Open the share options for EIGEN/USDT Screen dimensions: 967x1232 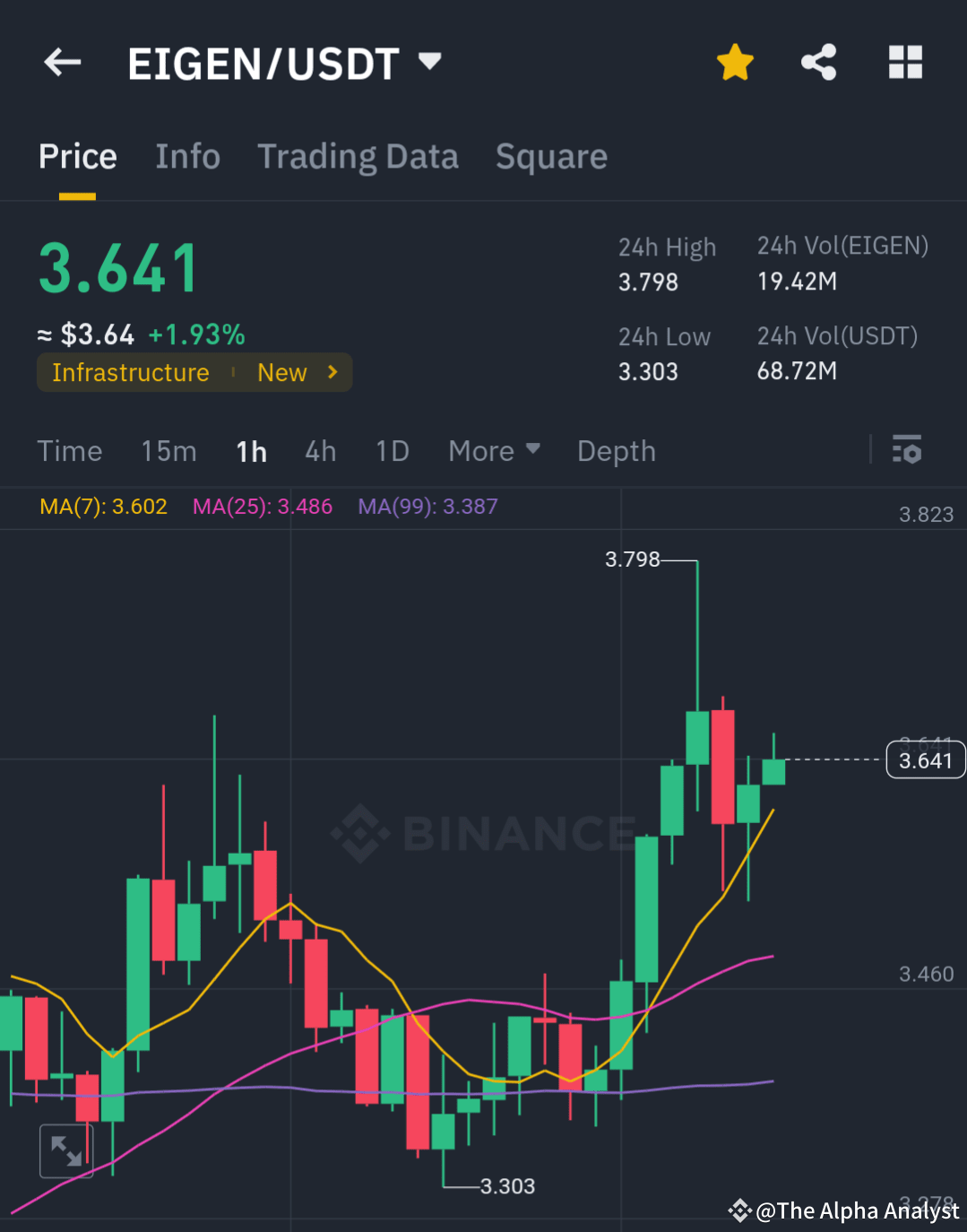click(x=818, y=62)
